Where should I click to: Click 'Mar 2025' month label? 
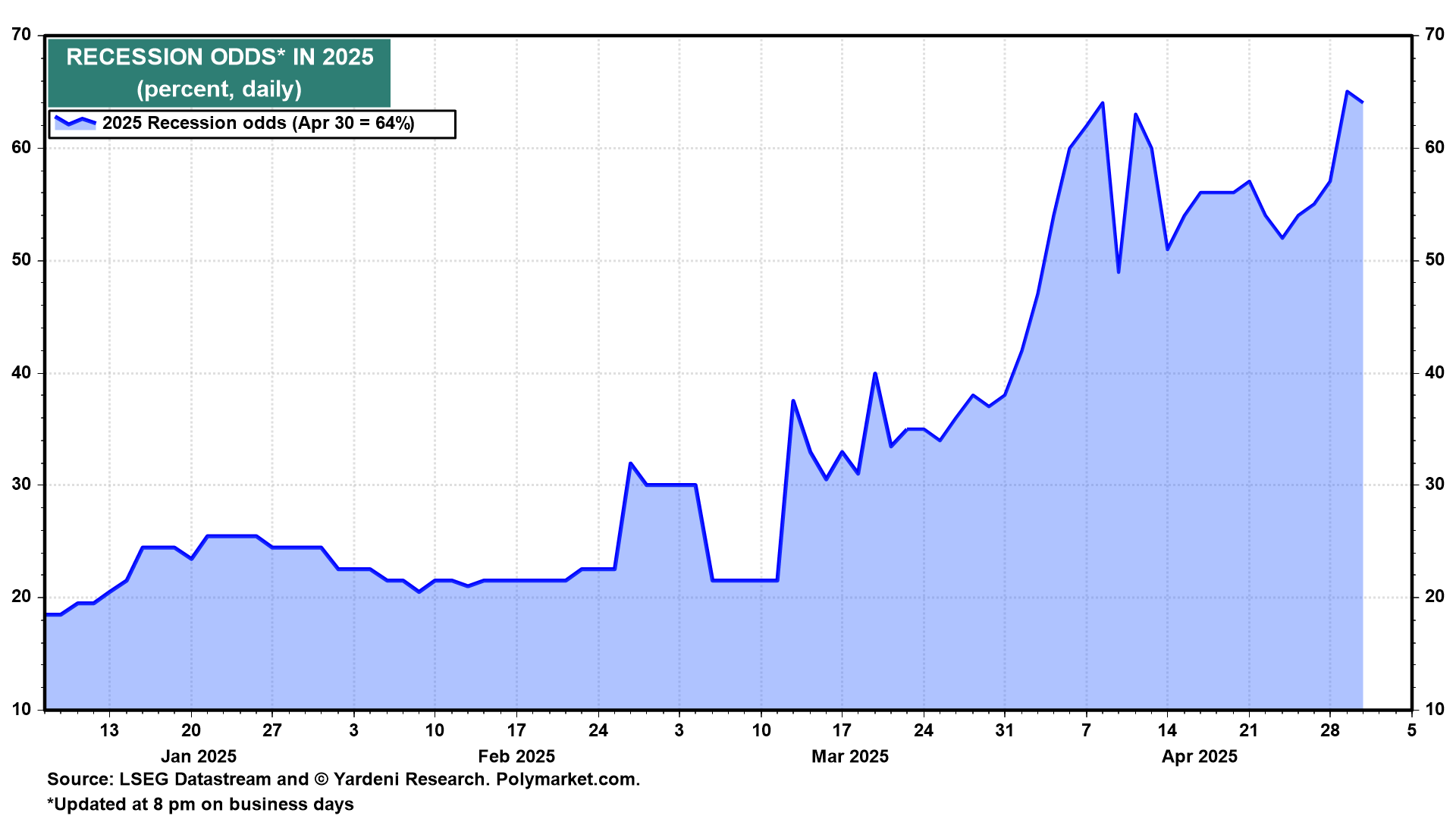(x=849, y=756)
